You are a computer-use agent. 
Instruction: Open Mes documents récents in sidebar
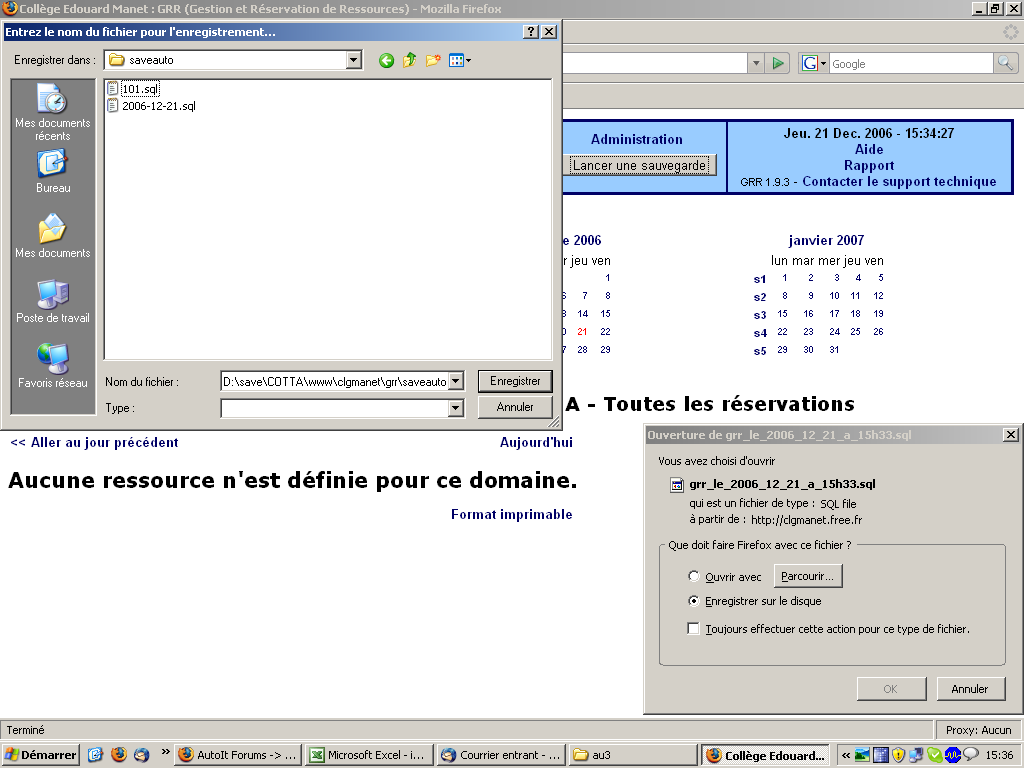click(52, 112)
